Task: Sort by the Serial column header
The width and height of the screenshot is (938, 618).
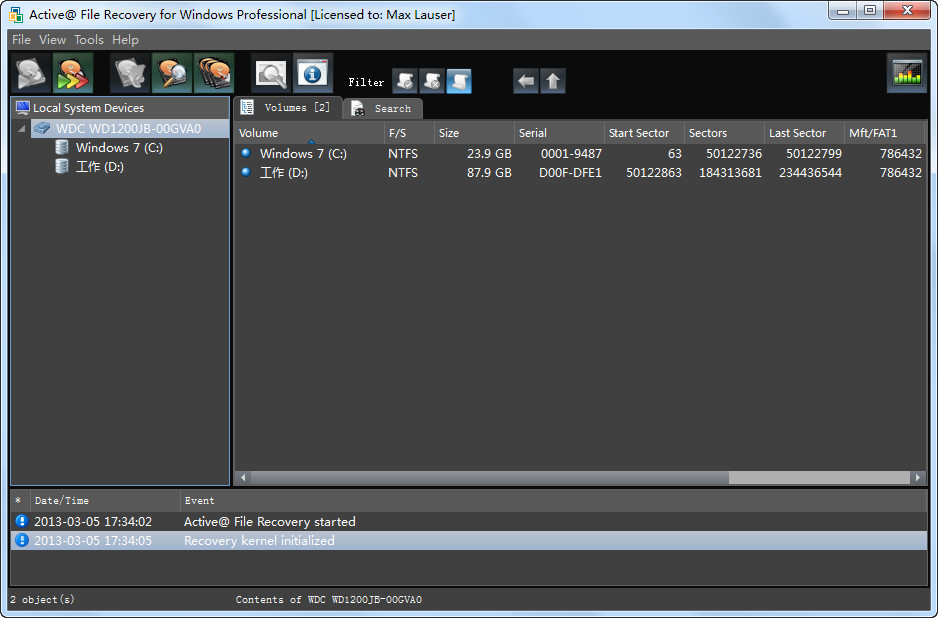Action: pos(559,133)
